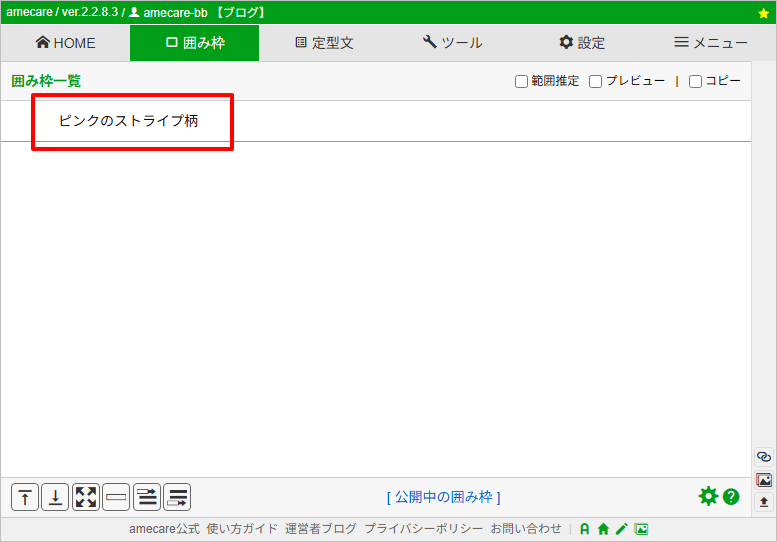This screenshot has width=777, height=542.
Task: Click the green home icon in footer
Action: click(603, 529)
